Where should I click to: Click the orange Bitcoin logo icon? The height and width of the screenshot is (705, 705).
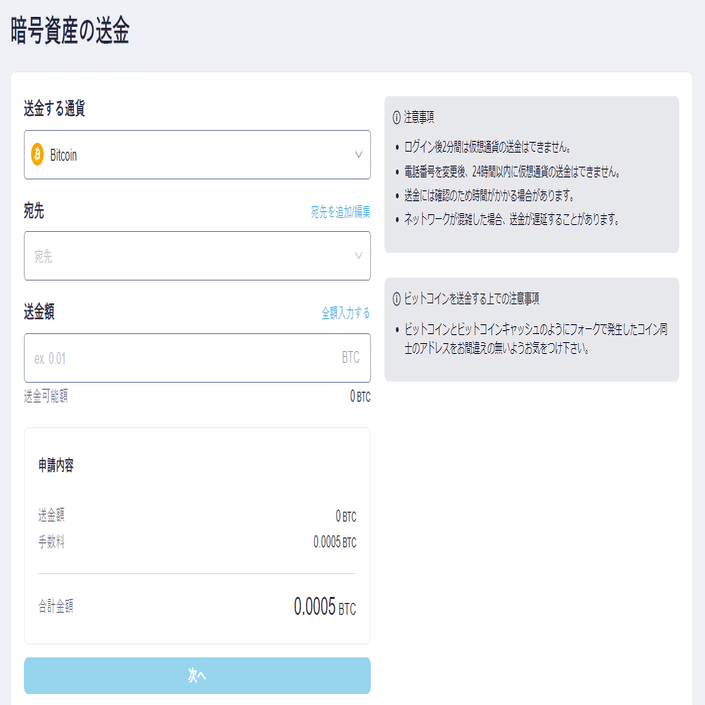(x=37, y=154)
